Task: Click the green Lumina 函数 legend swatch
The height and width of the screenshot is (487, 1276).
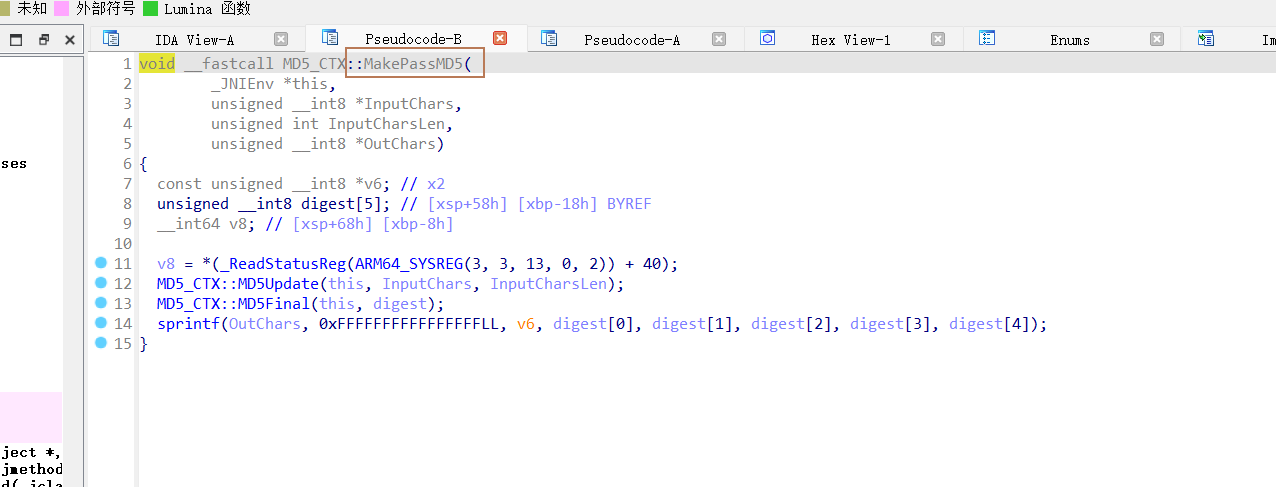Action: tap(150, 9)
